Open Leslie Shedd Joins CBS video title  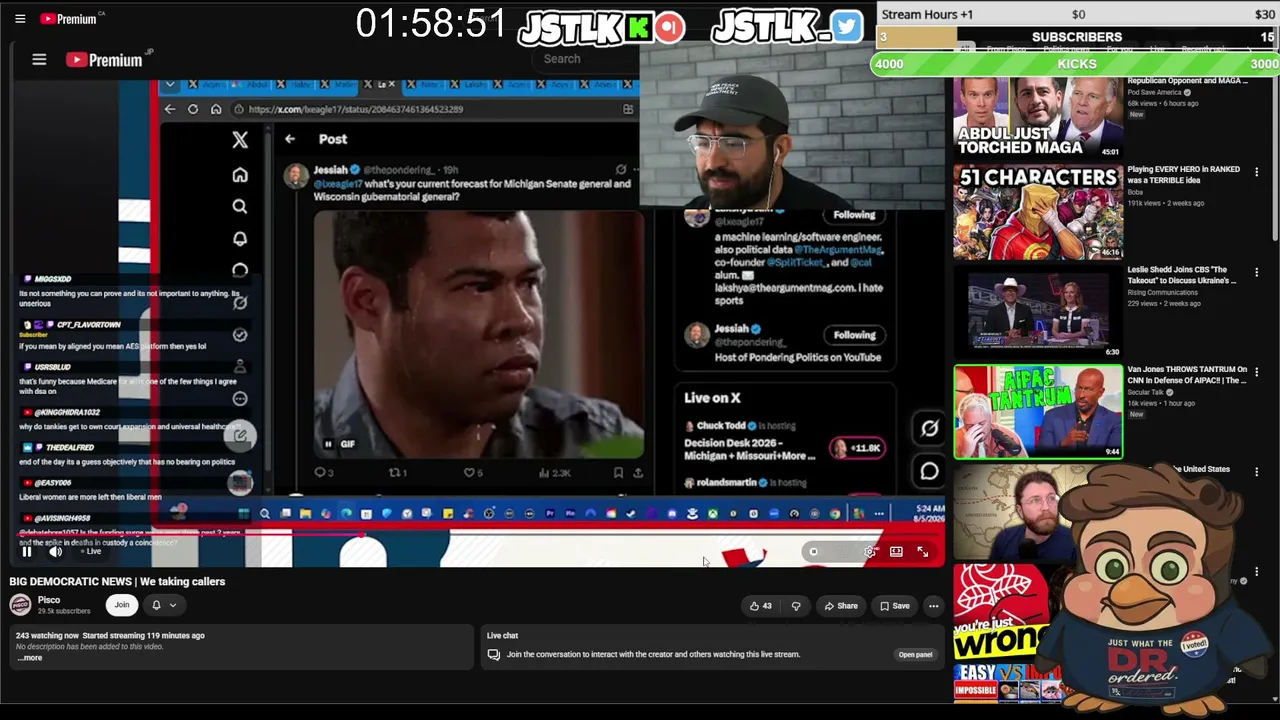coord(1182,275)
